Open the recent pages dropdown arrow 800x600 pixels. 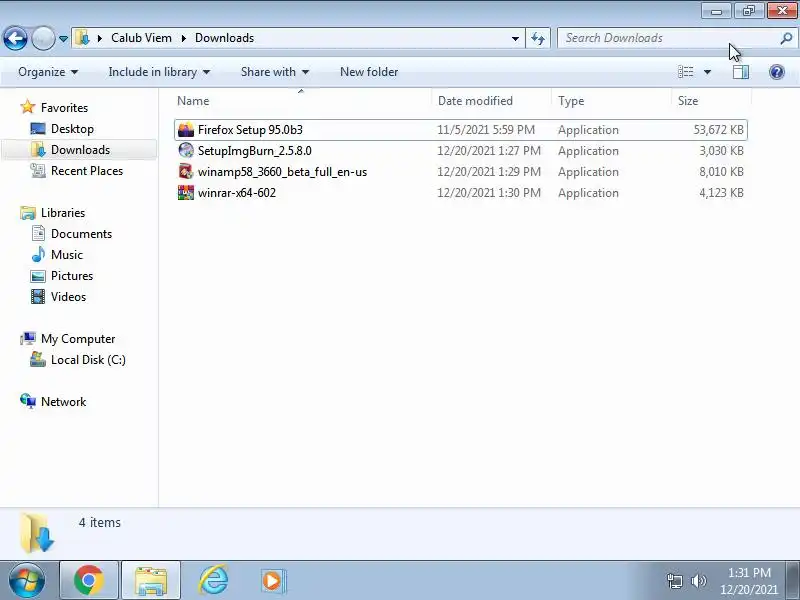pyautogui.click(x=63, y=39)
